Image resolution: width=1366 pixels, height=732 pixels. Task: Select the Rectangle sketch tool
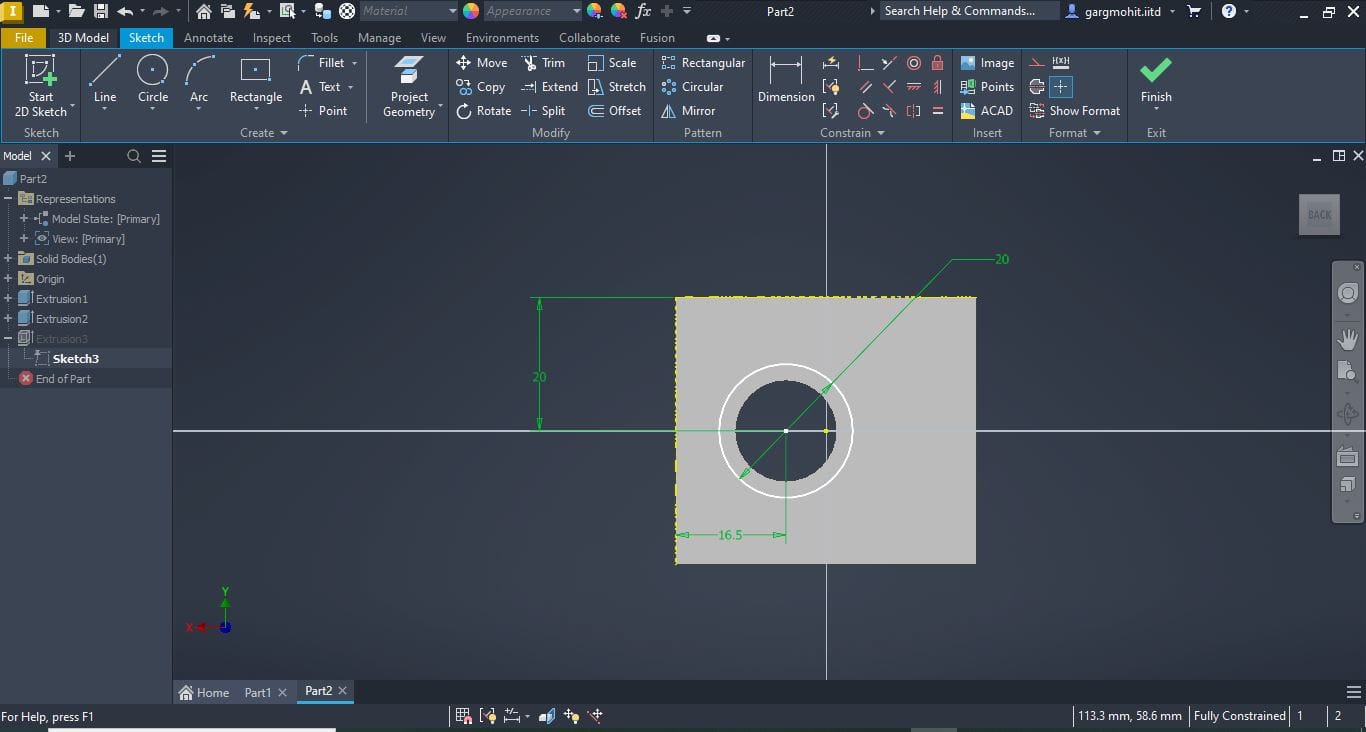255,80
